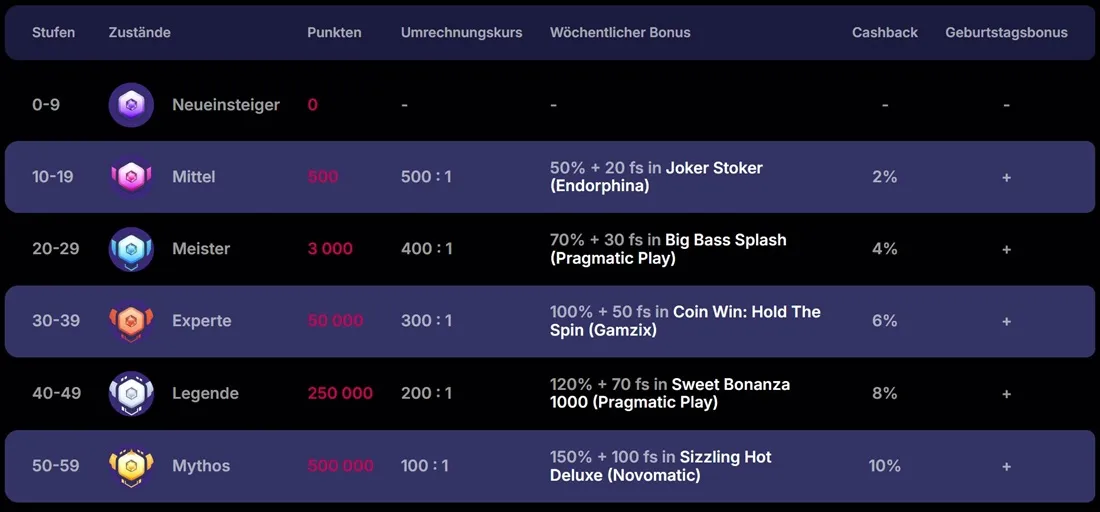1100x512 pixels.
Task: Select the Geburtstagsbonus column header
Action: [x=1006, y=32]
